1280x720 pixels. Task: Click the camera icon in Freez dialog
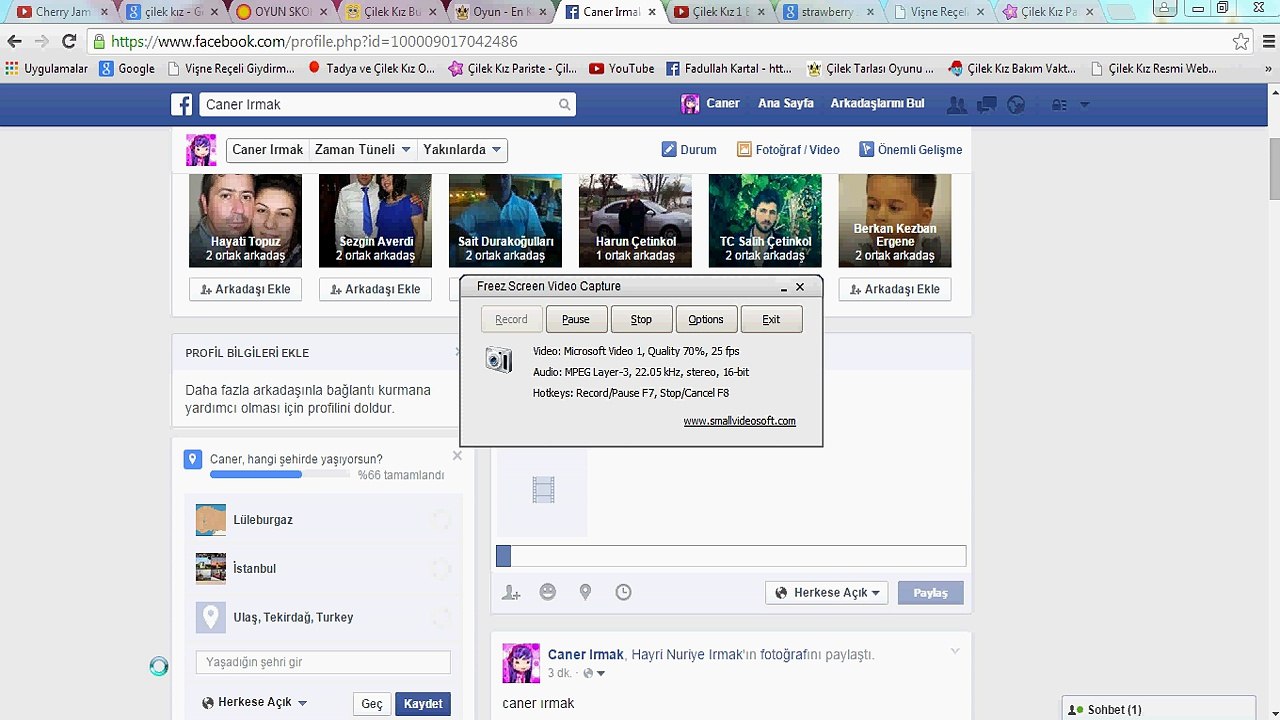click(x=498, y=359)
